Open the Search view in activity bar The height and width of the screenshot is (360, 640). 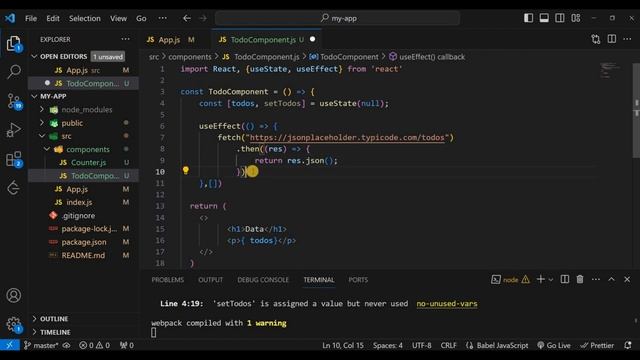(x=13, y=72)
